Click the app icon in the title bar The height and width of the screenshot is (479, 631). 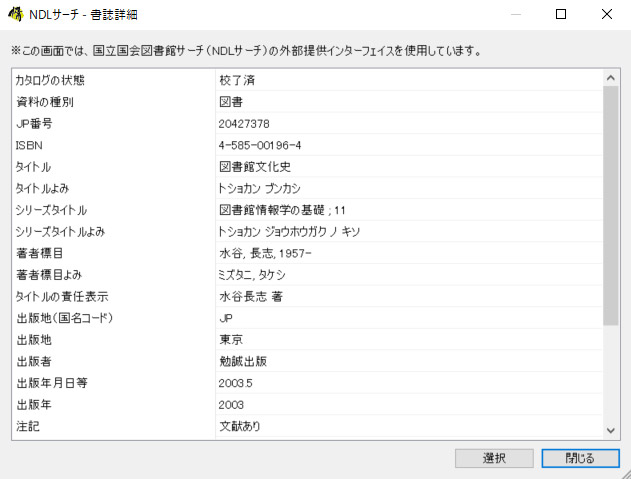click(16, 14)
